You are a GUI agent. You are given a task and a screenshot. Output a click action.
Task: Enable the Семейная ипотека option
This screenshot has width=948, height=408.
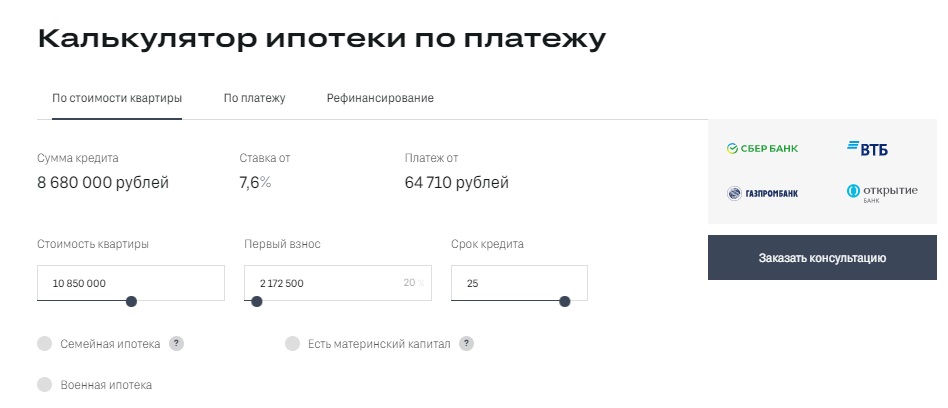[x=44, y=344]
